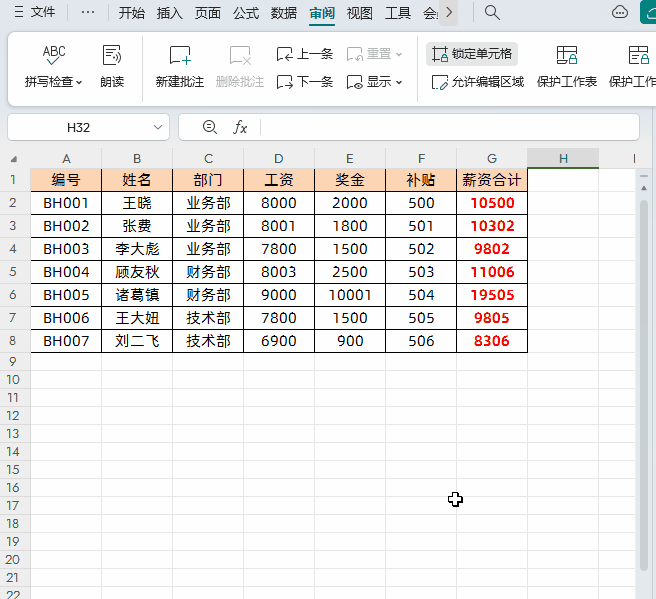This screenshot has height=599, width=656.
Task: Start 朗读 read aloud
Action: 112,67
